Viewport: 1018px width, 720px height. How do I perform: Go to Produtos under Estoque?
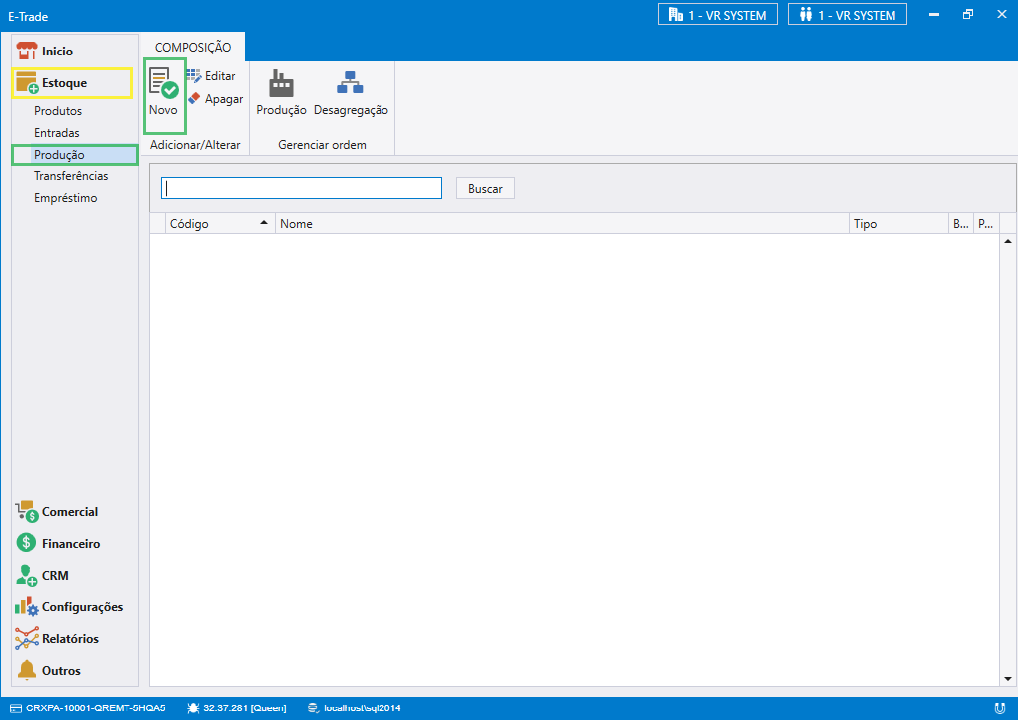(58, 111)
